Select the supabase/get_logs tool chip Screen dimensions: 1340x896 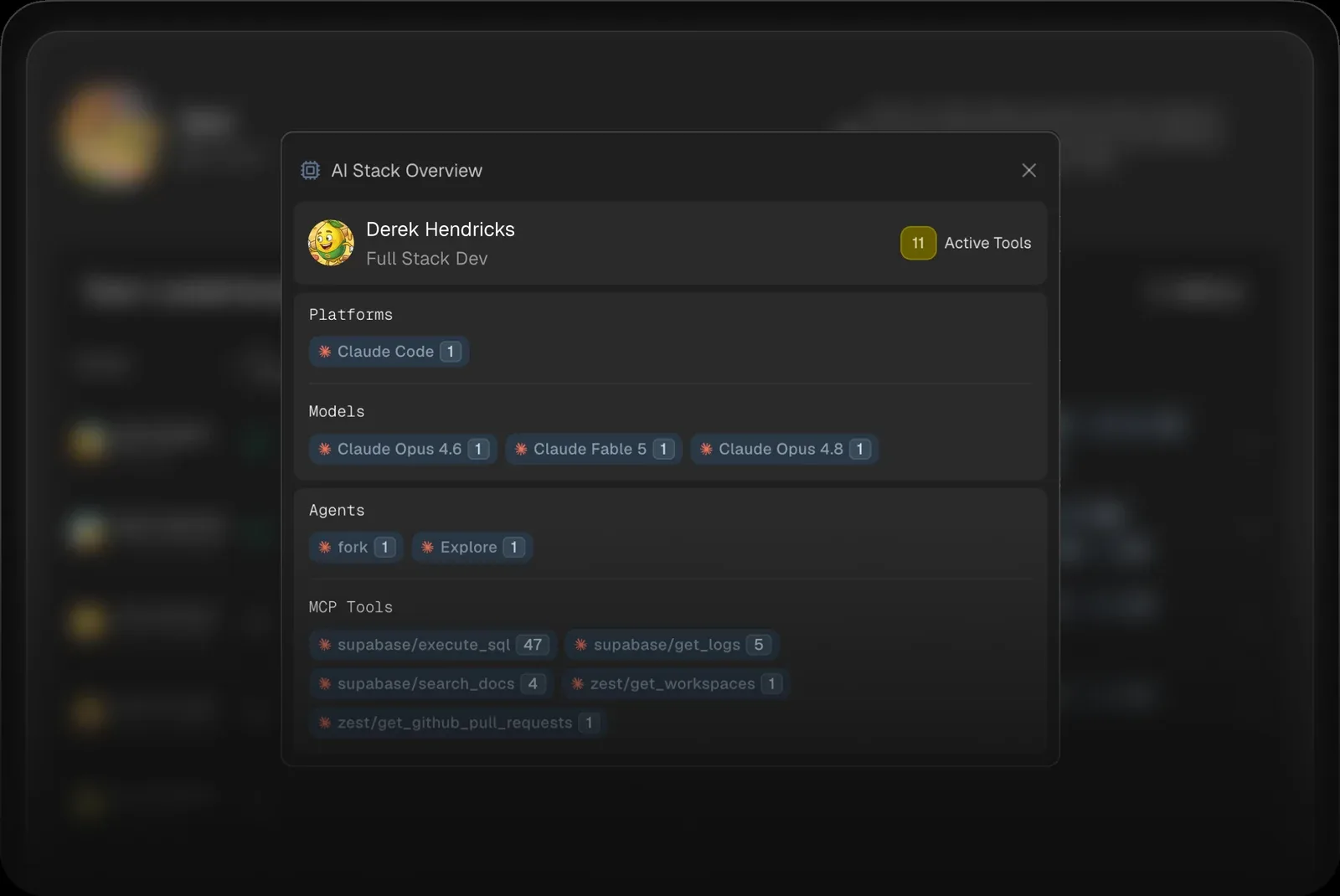672,645
